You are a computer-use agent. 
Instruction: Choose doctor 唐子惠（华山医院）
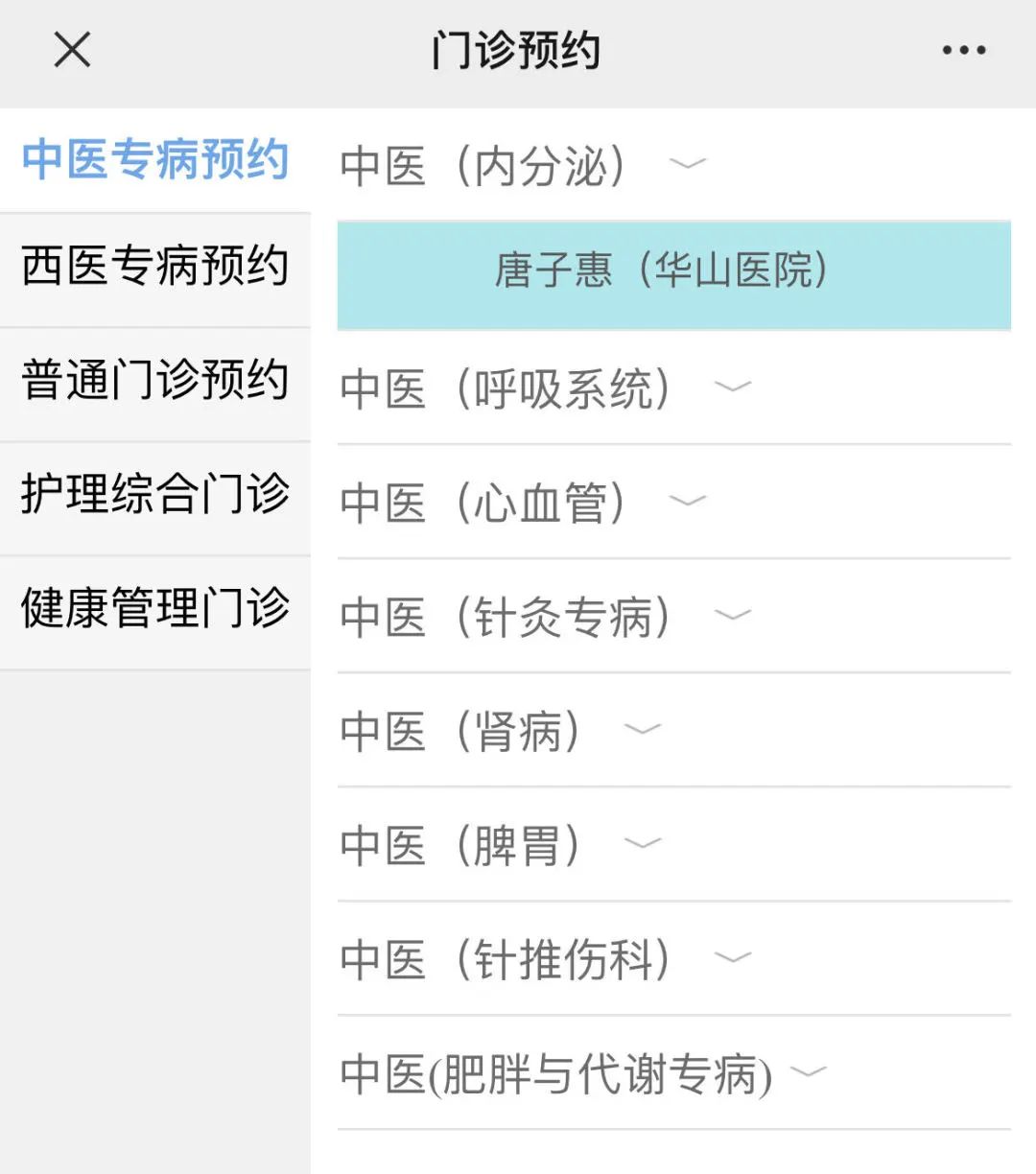673,271
